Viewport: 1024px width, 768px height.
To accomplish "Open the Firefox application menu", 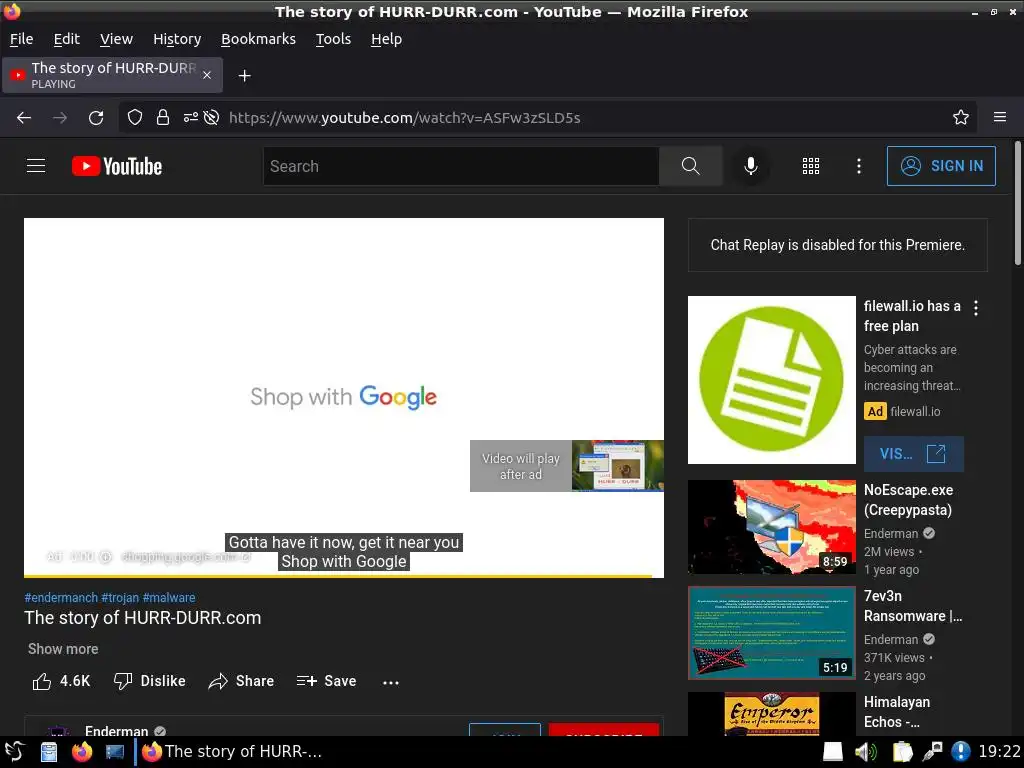I will (x=1000, y=118).
